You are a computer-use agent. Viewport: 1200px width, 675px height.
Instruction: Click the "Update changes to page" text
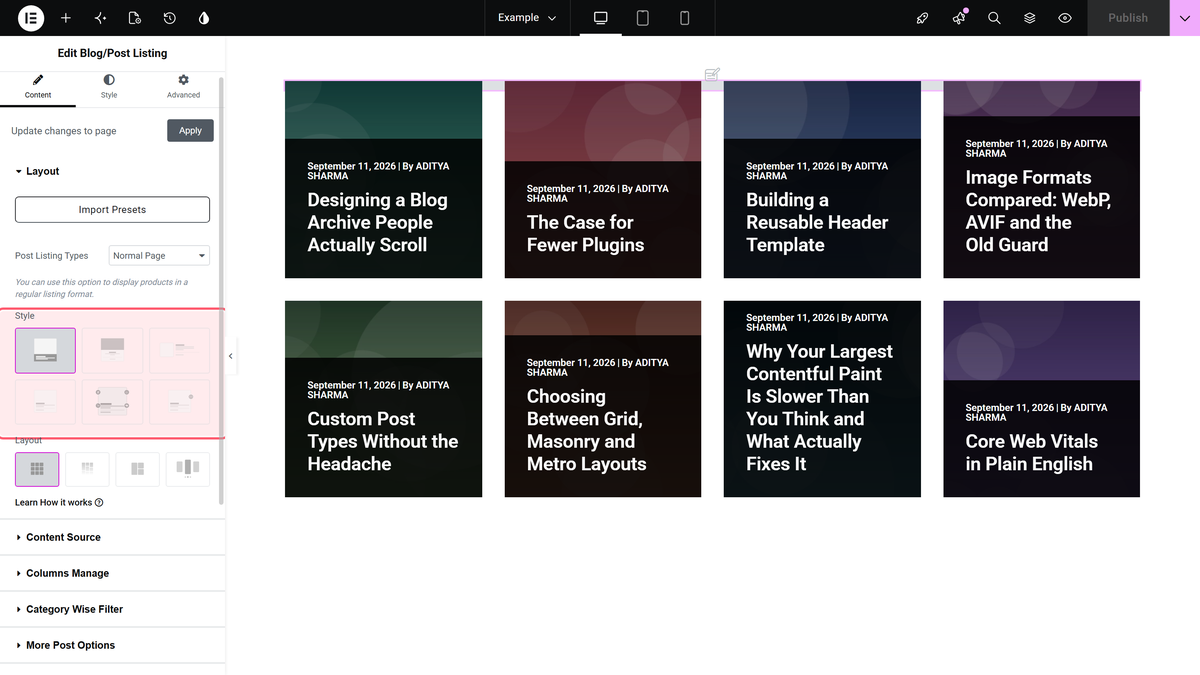point(64,131)
